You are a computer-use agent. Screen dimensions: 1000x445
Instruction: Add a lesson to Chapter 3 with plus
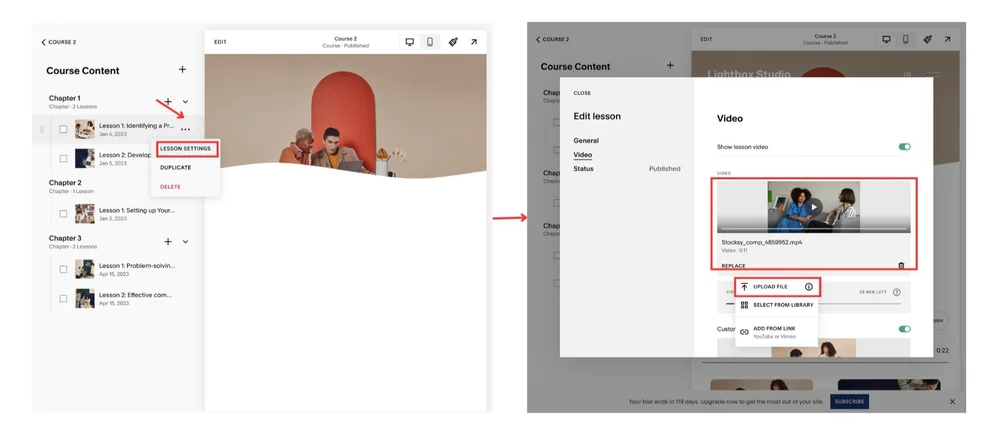click(168, 242)
